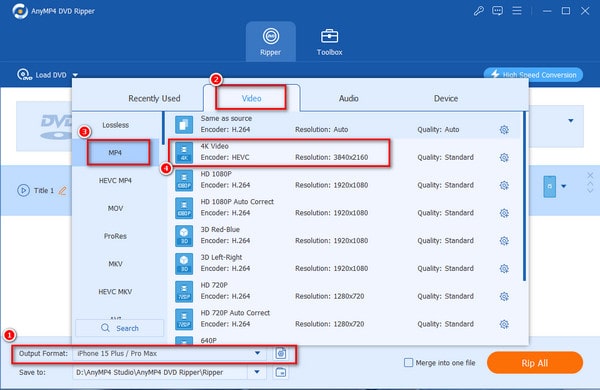This screenshot has height=390, width=600.
Task: Open settings gear for 3D Left-Right
Action: tap(504, 269)
